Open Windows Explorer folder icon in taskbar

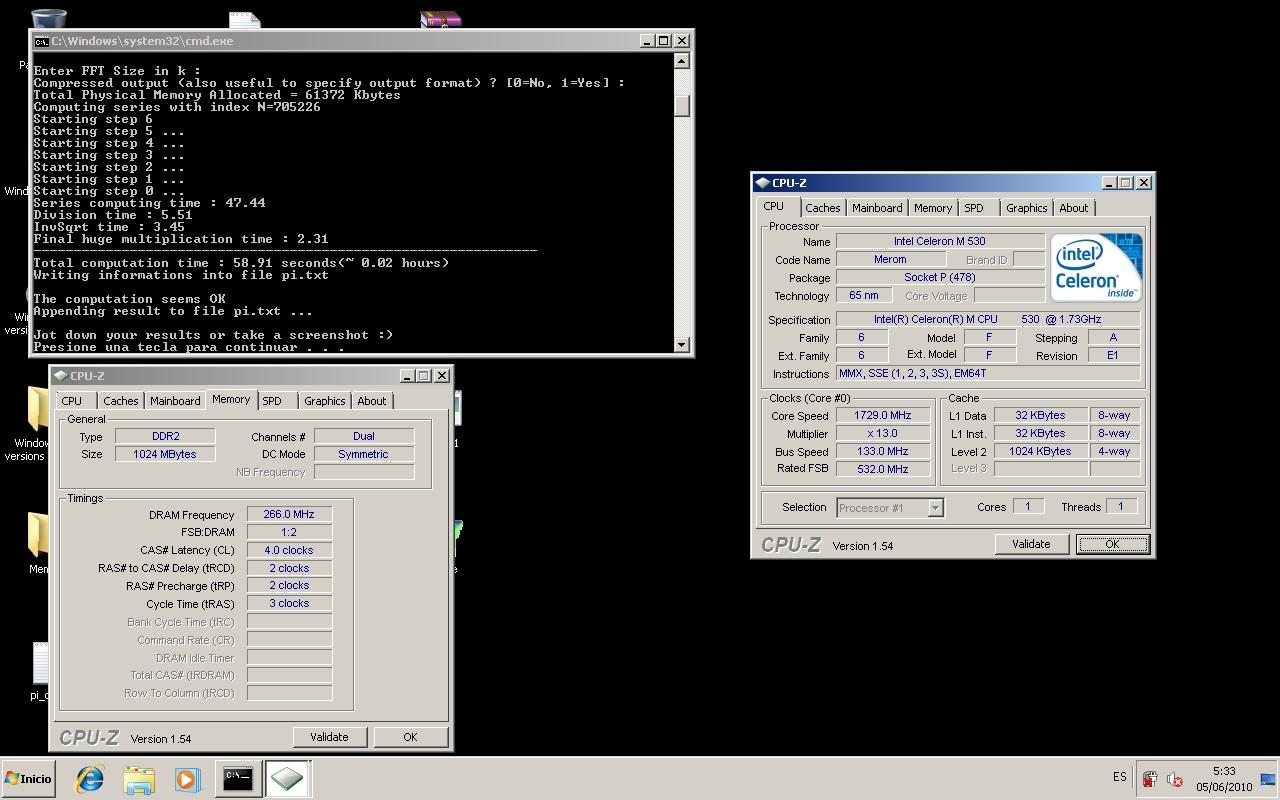[x=139, y=779]
